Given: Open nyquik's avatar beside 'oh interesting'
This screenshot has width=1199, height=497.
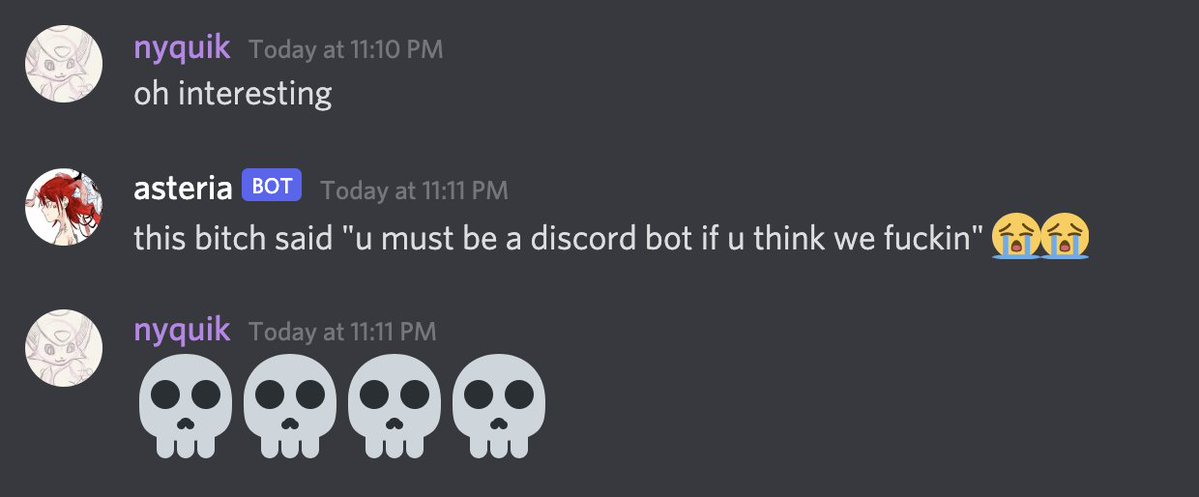Looking at the screenshot, I should tap(63, 64).
